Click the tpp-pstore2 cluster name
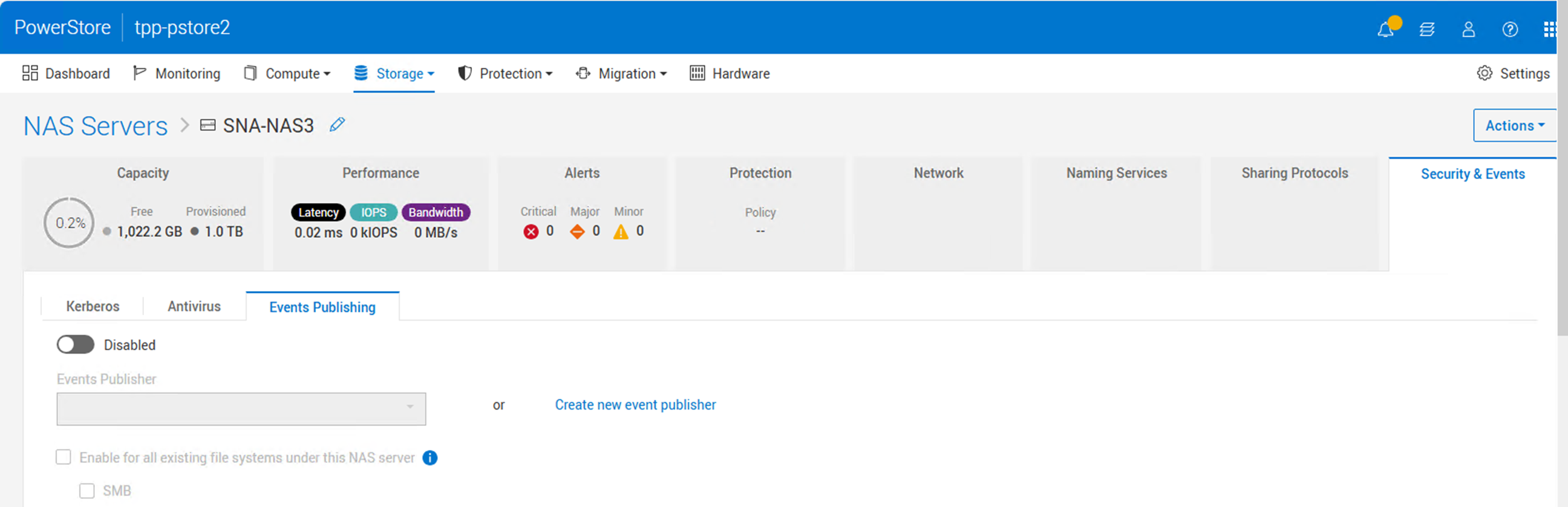This screenshot has height=507, width=1568. [182, 27]
